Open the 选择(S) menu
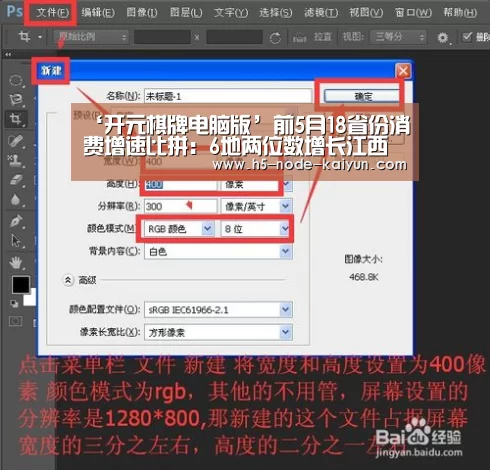Viewport: 490px width, 470px height. (x=276, y=13)
